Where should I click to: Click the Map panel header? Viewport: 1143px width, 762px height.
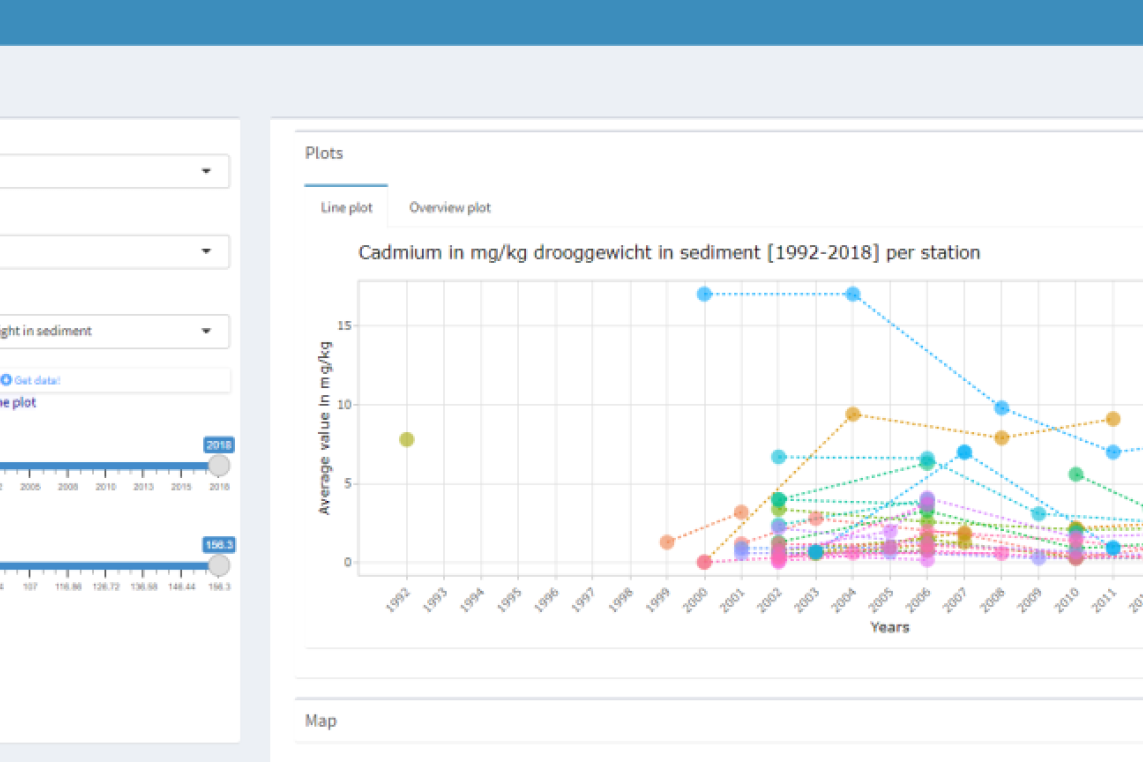(321, 720)
